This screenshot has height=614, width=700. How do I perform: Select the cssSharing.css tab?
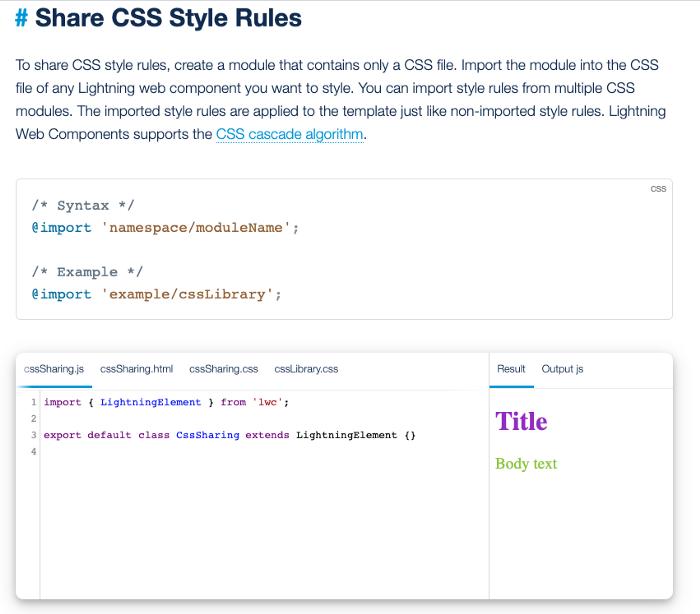(x=224, y=369)
